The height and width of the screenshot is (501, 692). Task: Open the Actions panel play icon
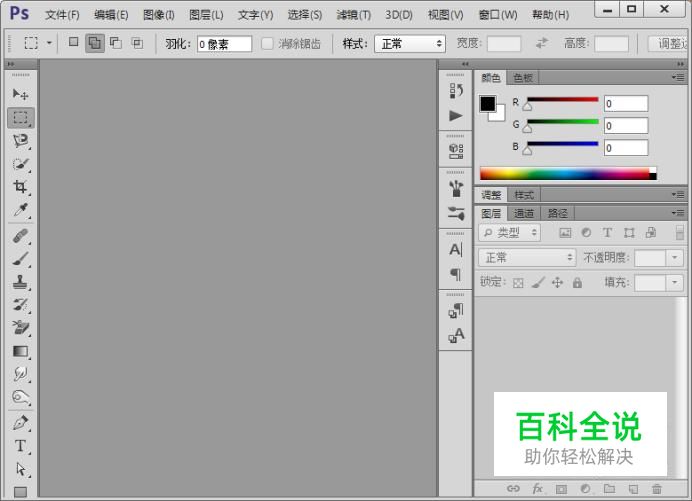(x=456, y=116)
